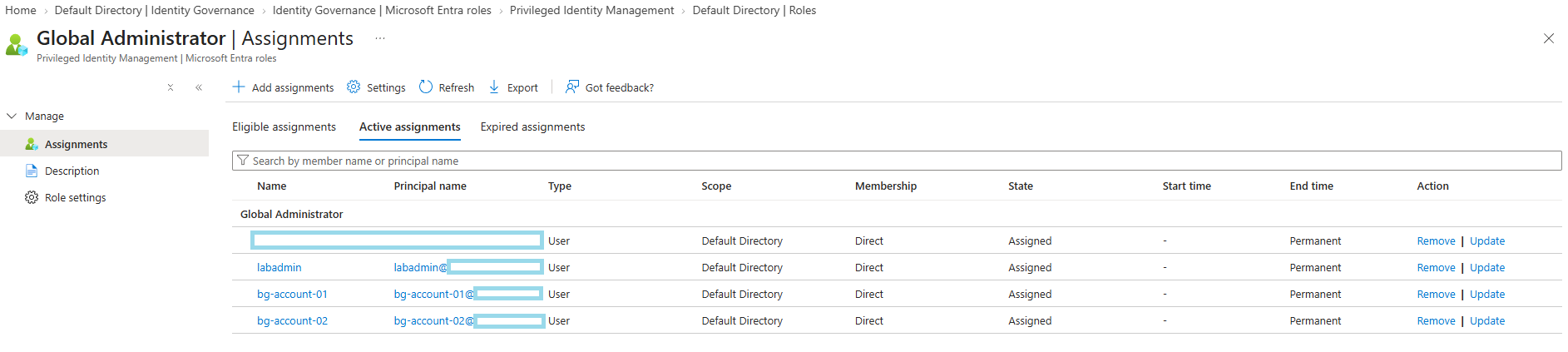This screenshot has width=1568, height=352.
Task: Click the Start time column header
Action: [1186, 186]
